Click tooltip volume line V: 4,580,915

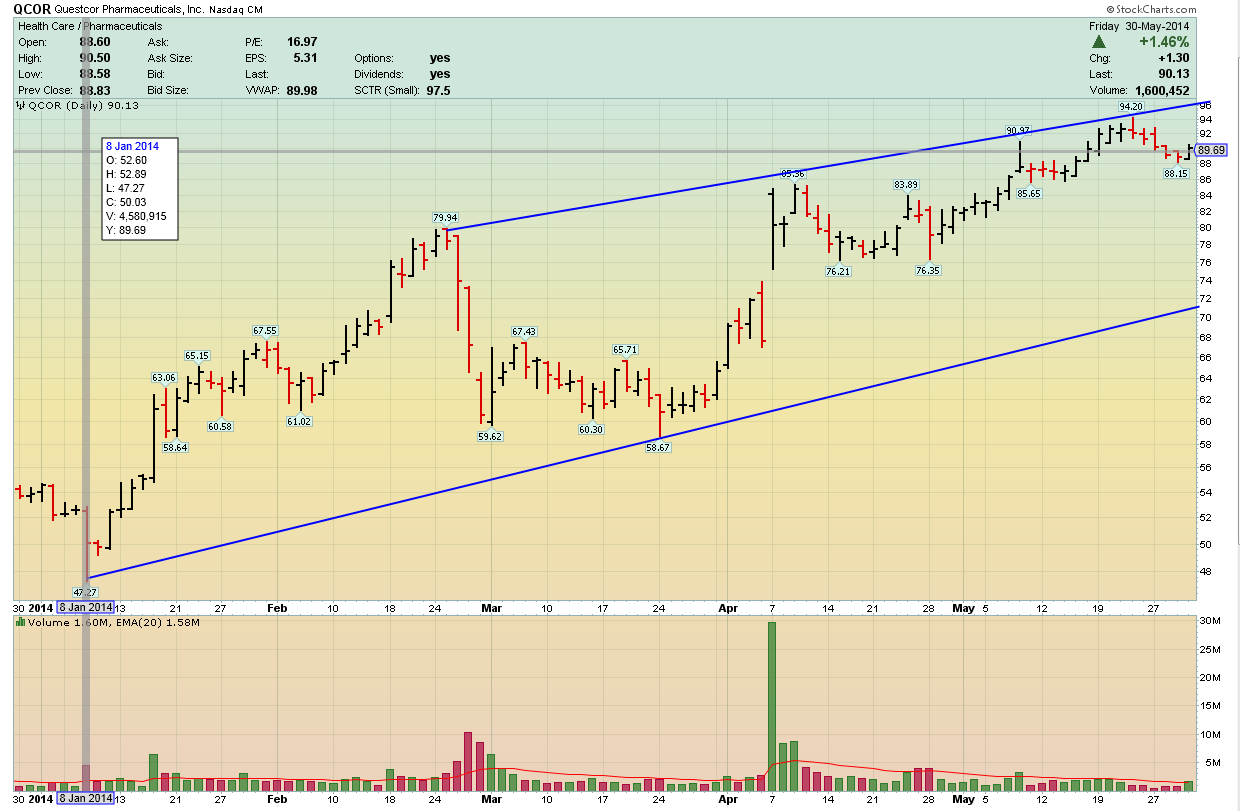(x=137, y=216)
